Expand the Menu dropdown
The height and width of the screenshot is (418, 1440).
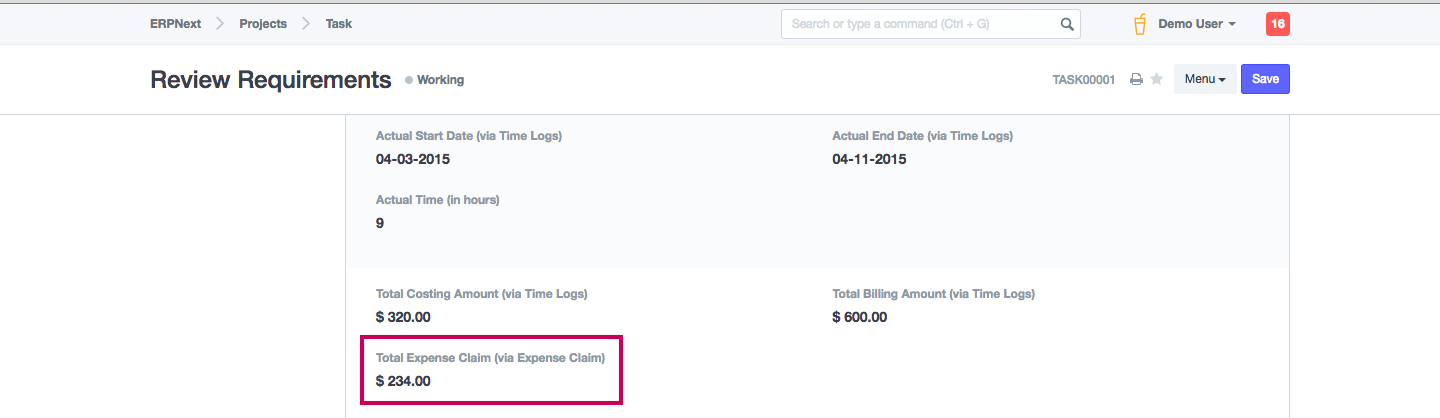tap(1204, 79)
